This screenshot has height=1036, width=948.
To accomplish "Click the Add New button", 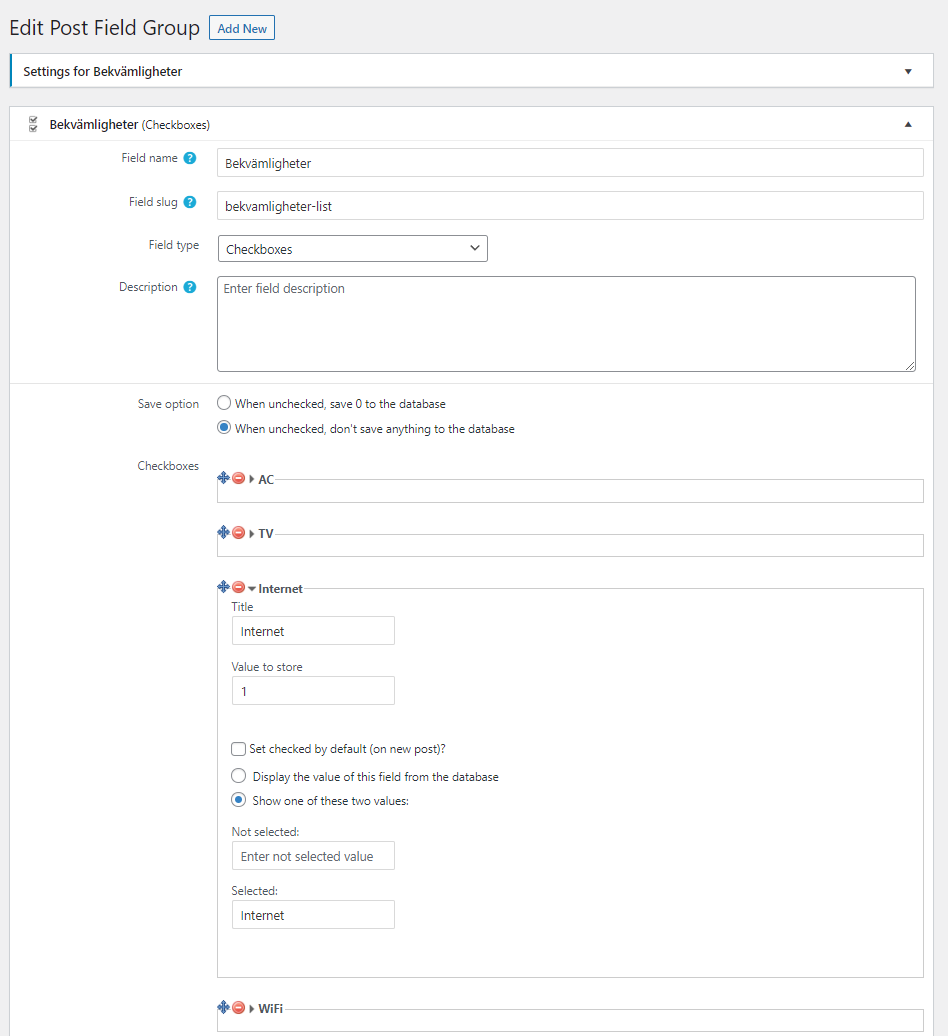I will point(242,28).
